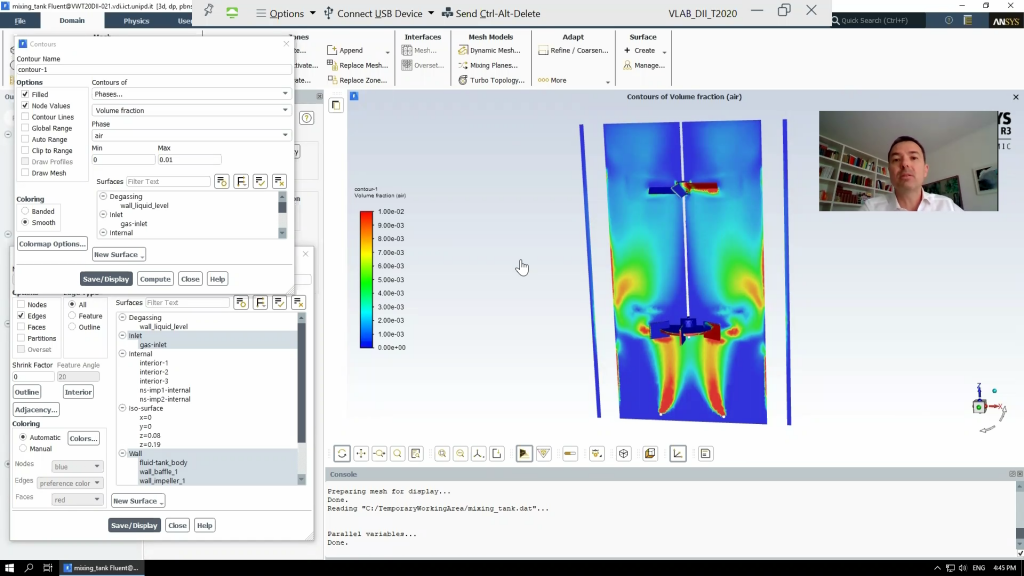Click the Compute button
This screenshot has width=1024, height=576.
pyautogui.click(x=155, y=279)
